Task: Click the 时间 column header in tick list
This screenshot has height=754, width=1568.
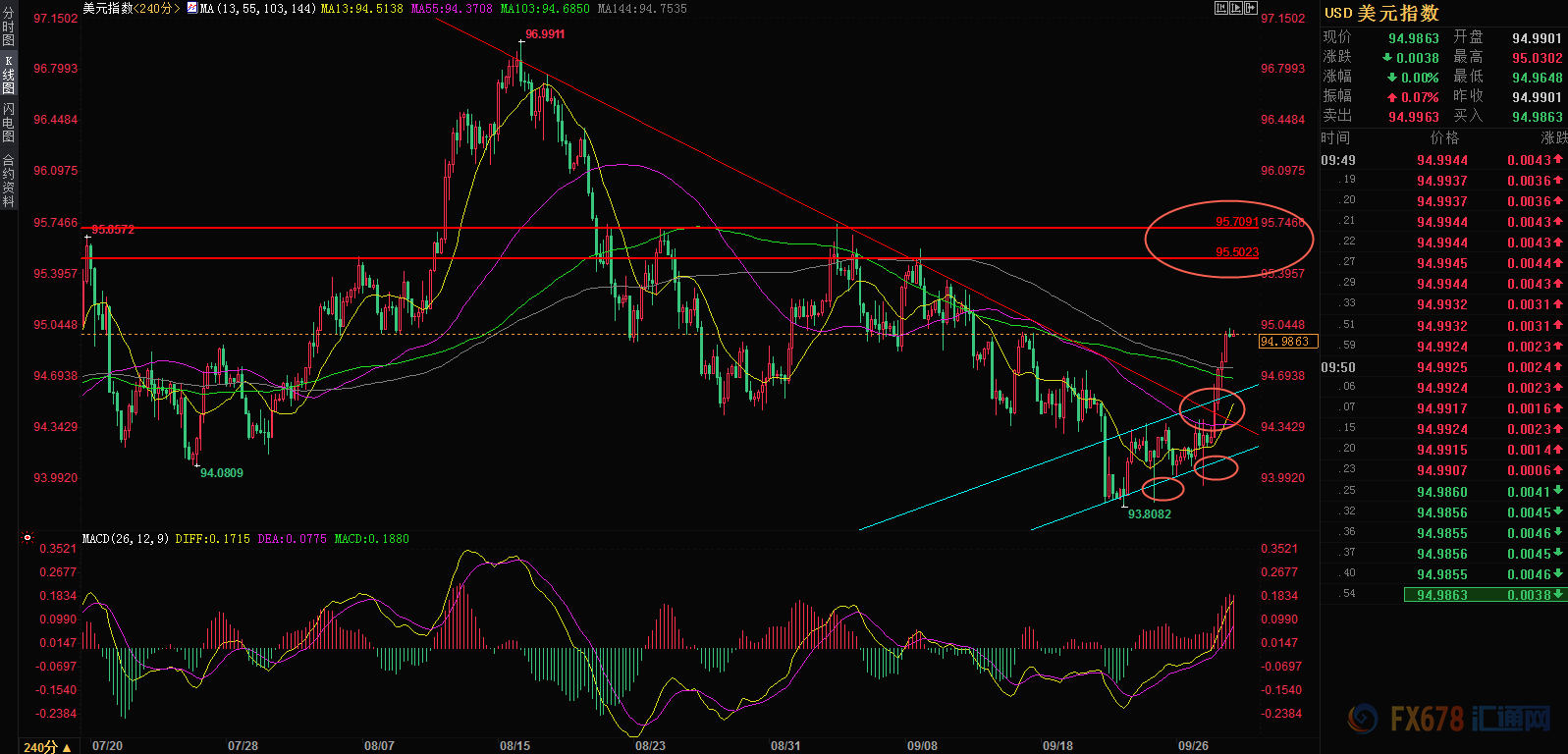Action: [x=1335, y=138]
